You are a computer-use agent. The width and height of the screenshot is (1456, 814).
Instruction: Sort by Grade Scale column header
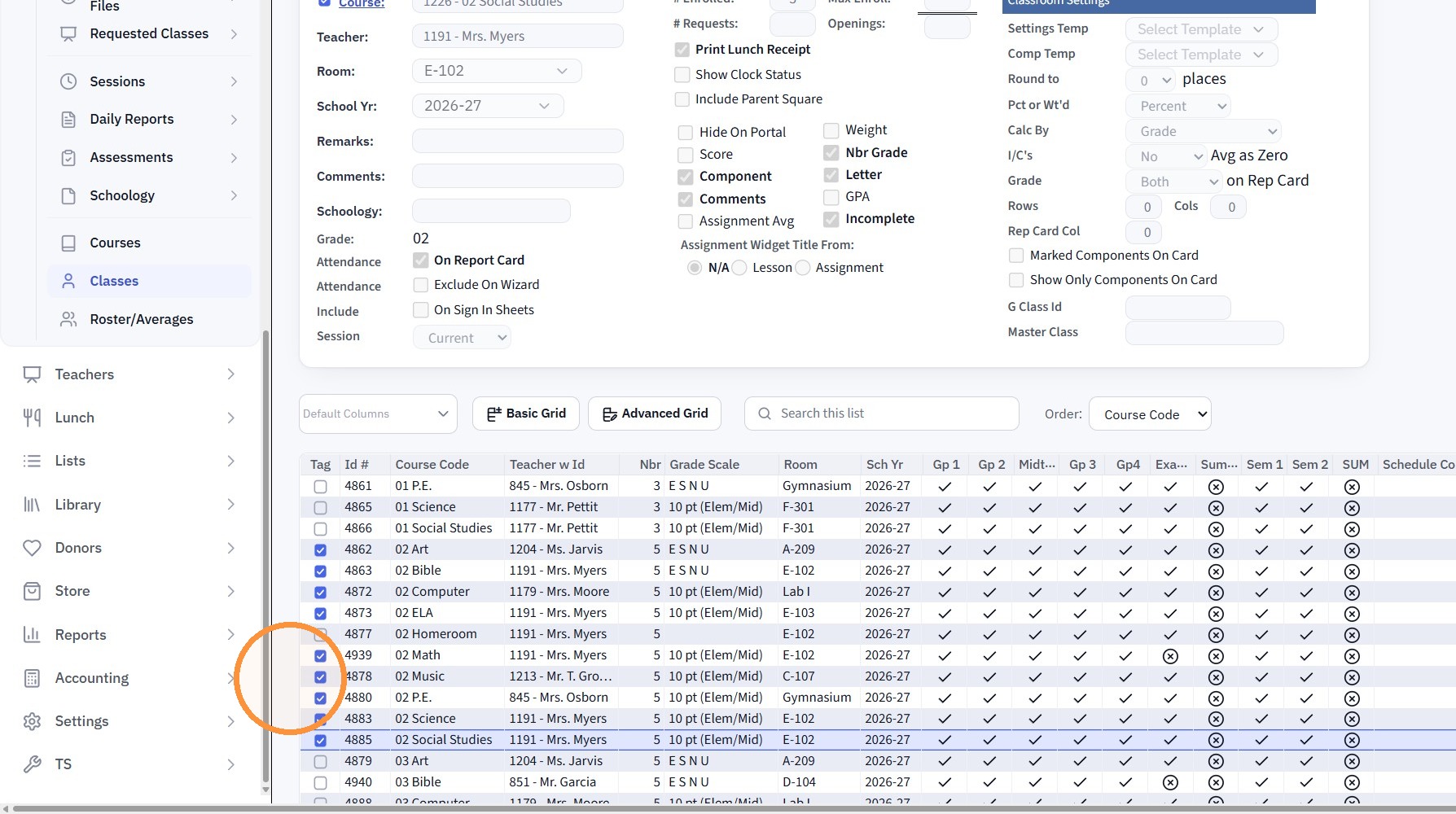point(721,465)
